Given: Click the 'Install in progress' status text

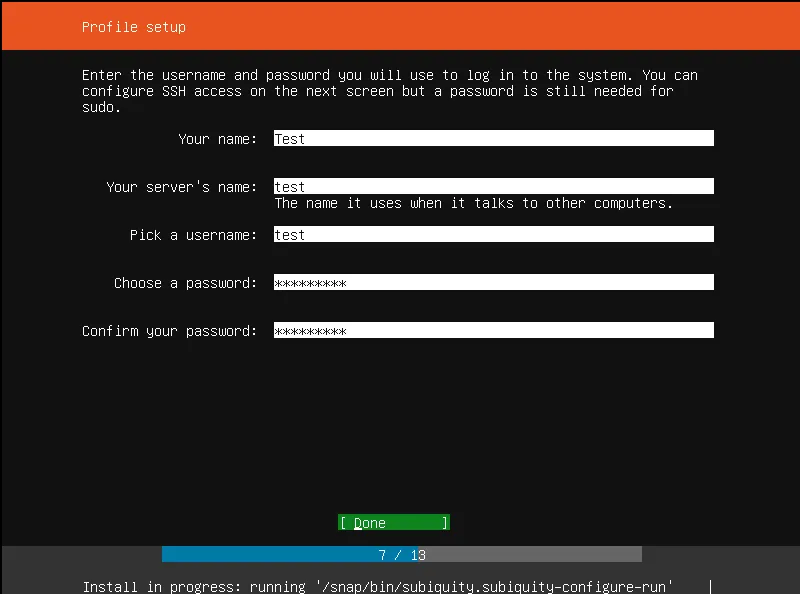Looking at the screenshot, I should coord(157,586).
